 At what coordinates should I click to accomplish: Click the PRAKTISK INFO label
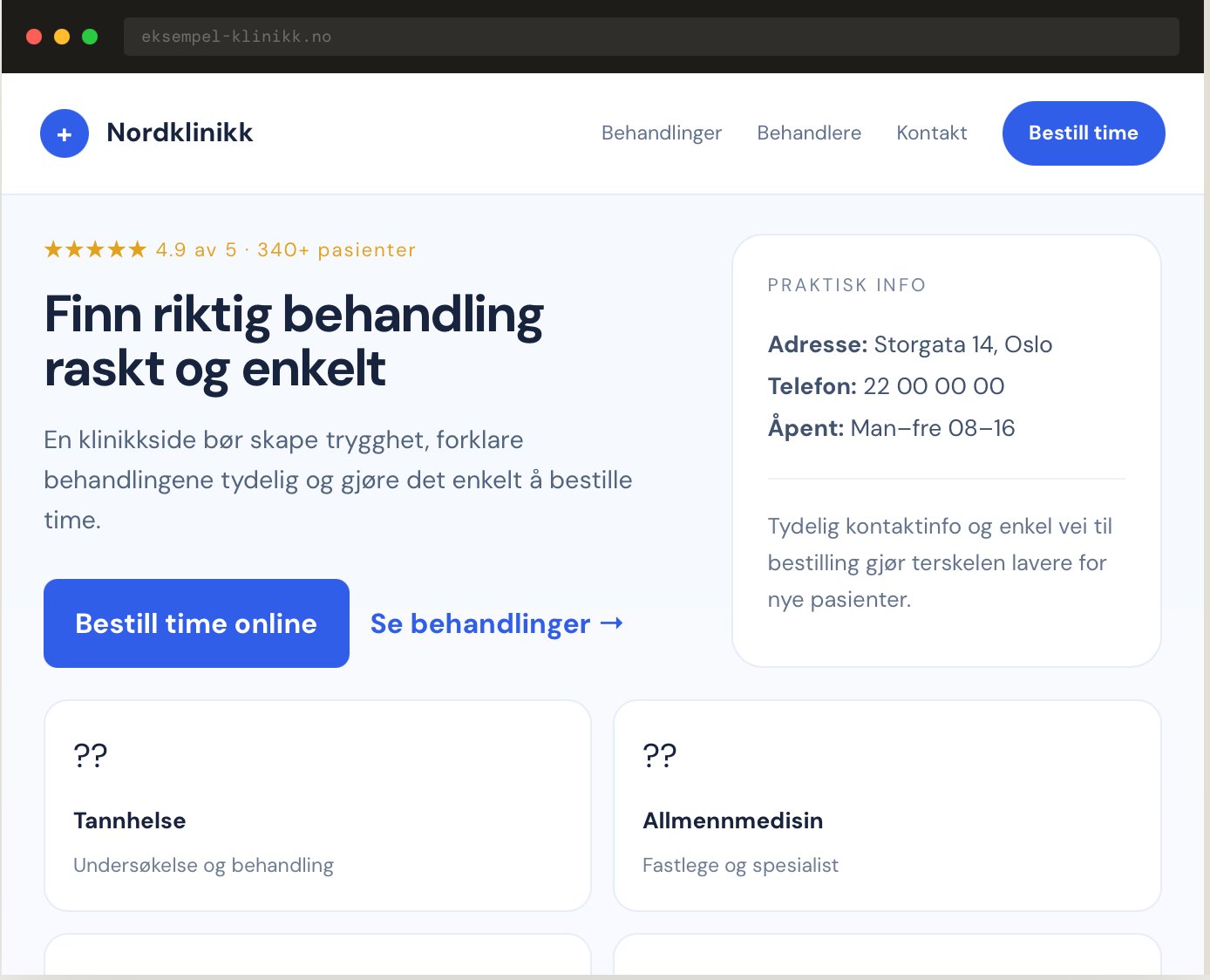coord(846,285)
